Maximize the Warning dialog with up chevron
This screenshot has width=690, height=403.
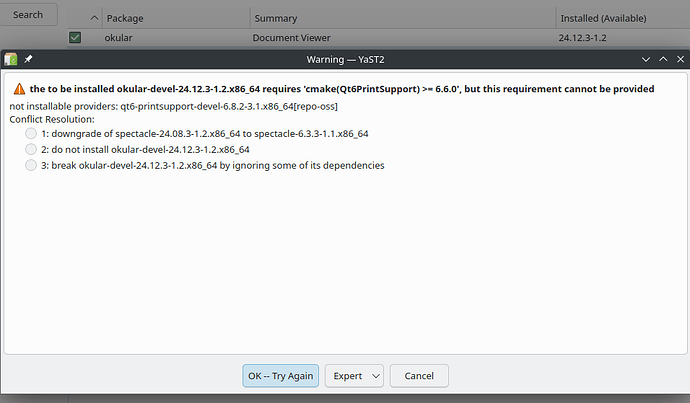coord(663,59)
